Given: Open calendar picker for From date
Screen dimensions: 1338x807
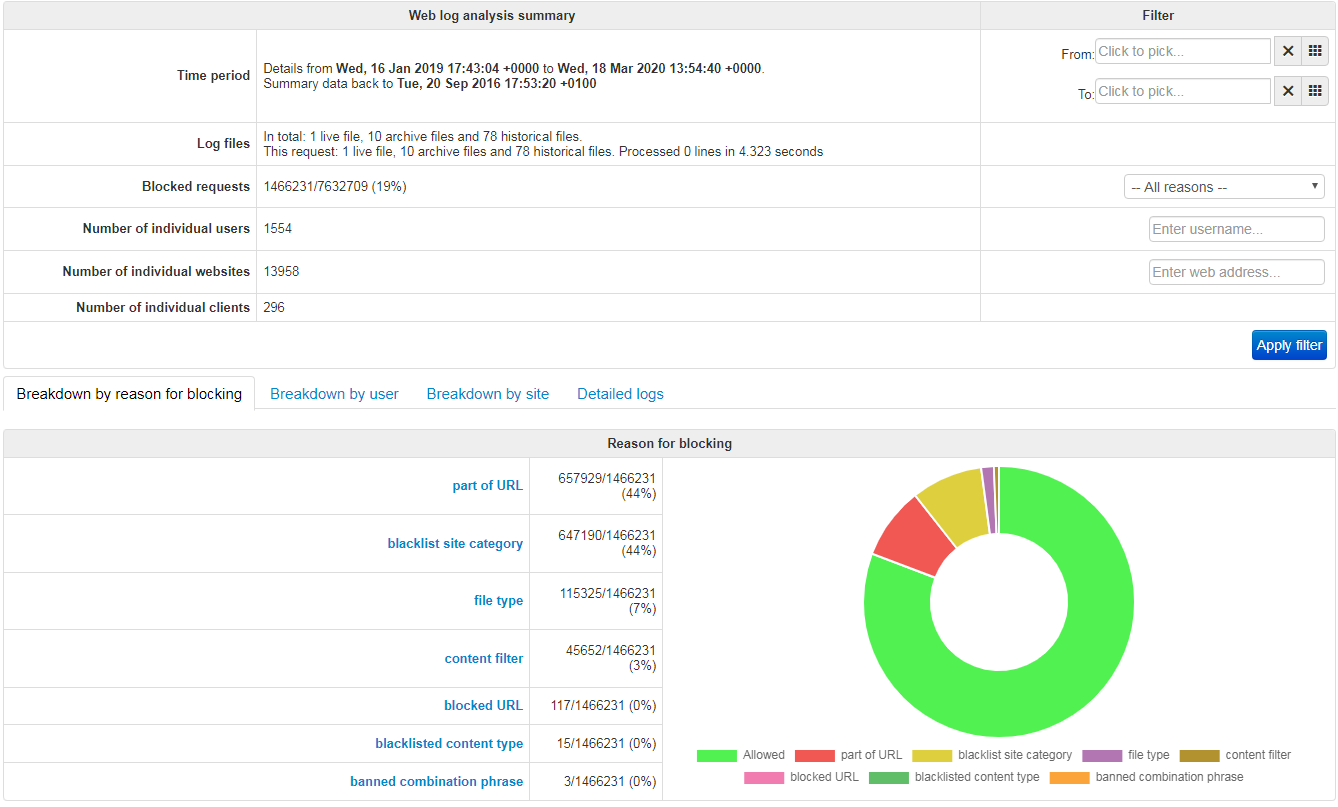Looking at the screenshot, I should (x=1315, y=51).
